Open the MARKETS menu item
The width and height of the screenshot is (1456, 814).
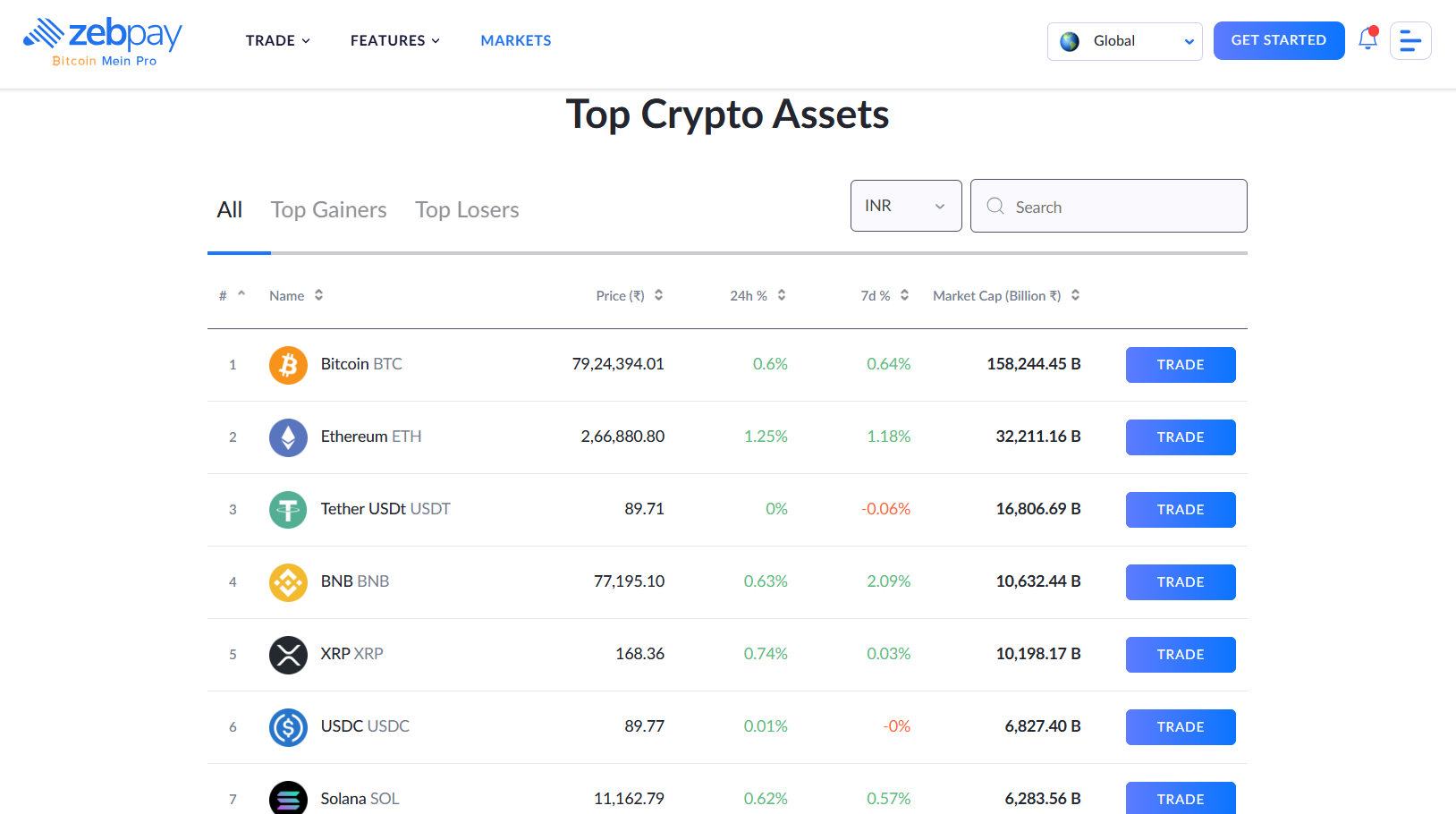click(515, 40)
